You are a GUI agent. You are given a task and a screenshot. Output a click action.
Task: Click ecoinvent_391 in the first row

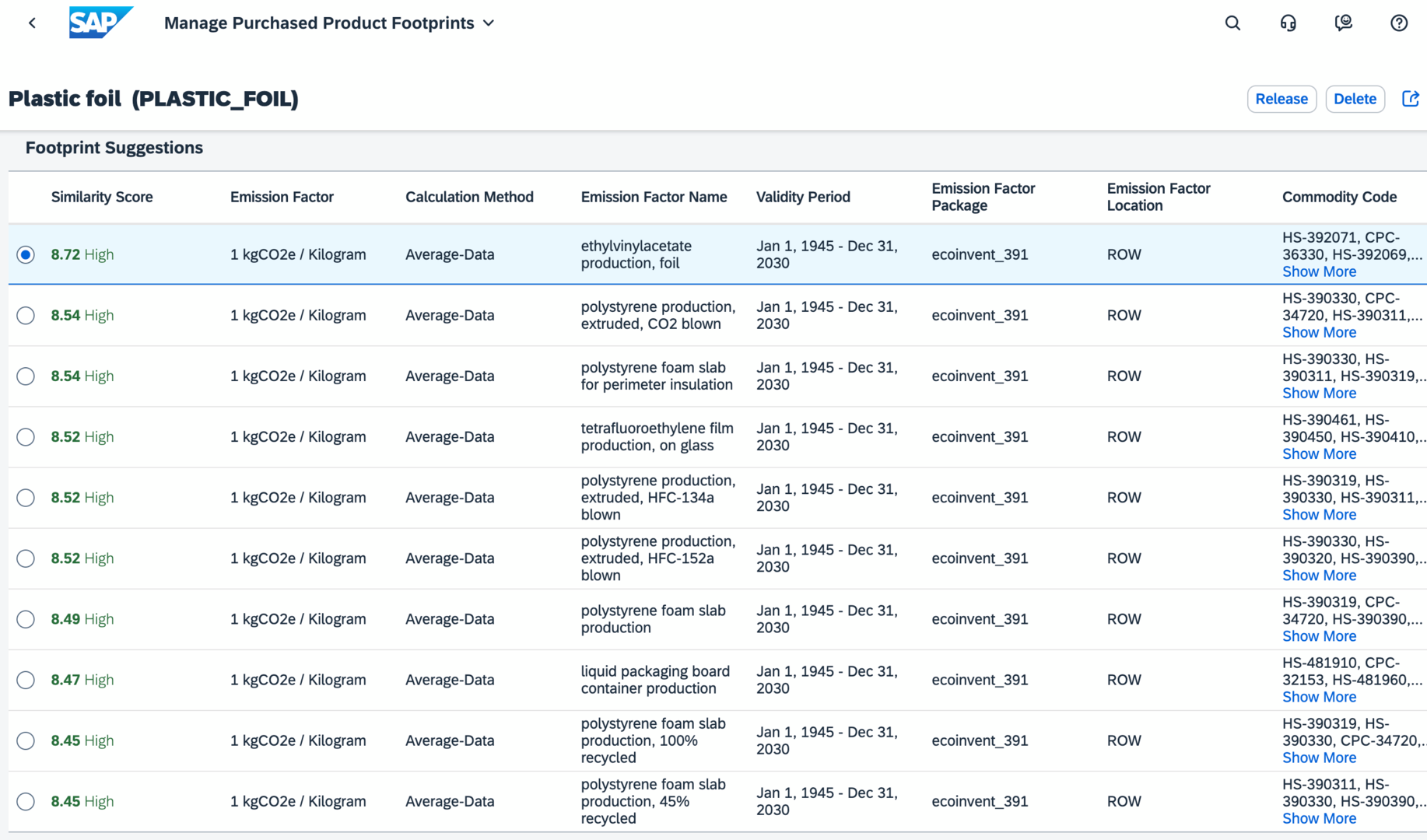point(980,254)
